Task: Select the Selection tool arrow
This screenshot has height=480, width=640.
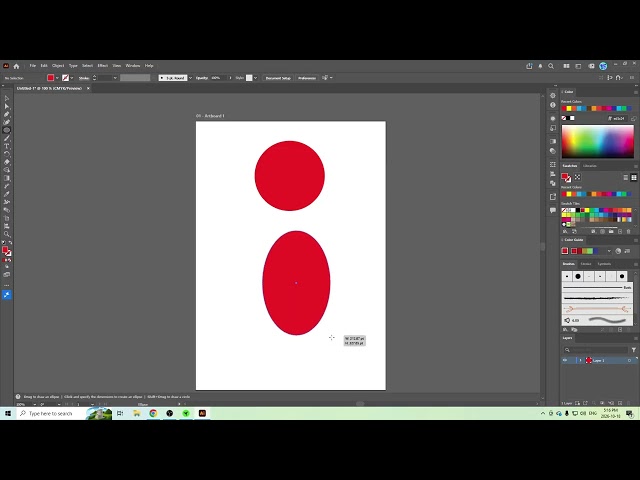Action: pos(7,98)
